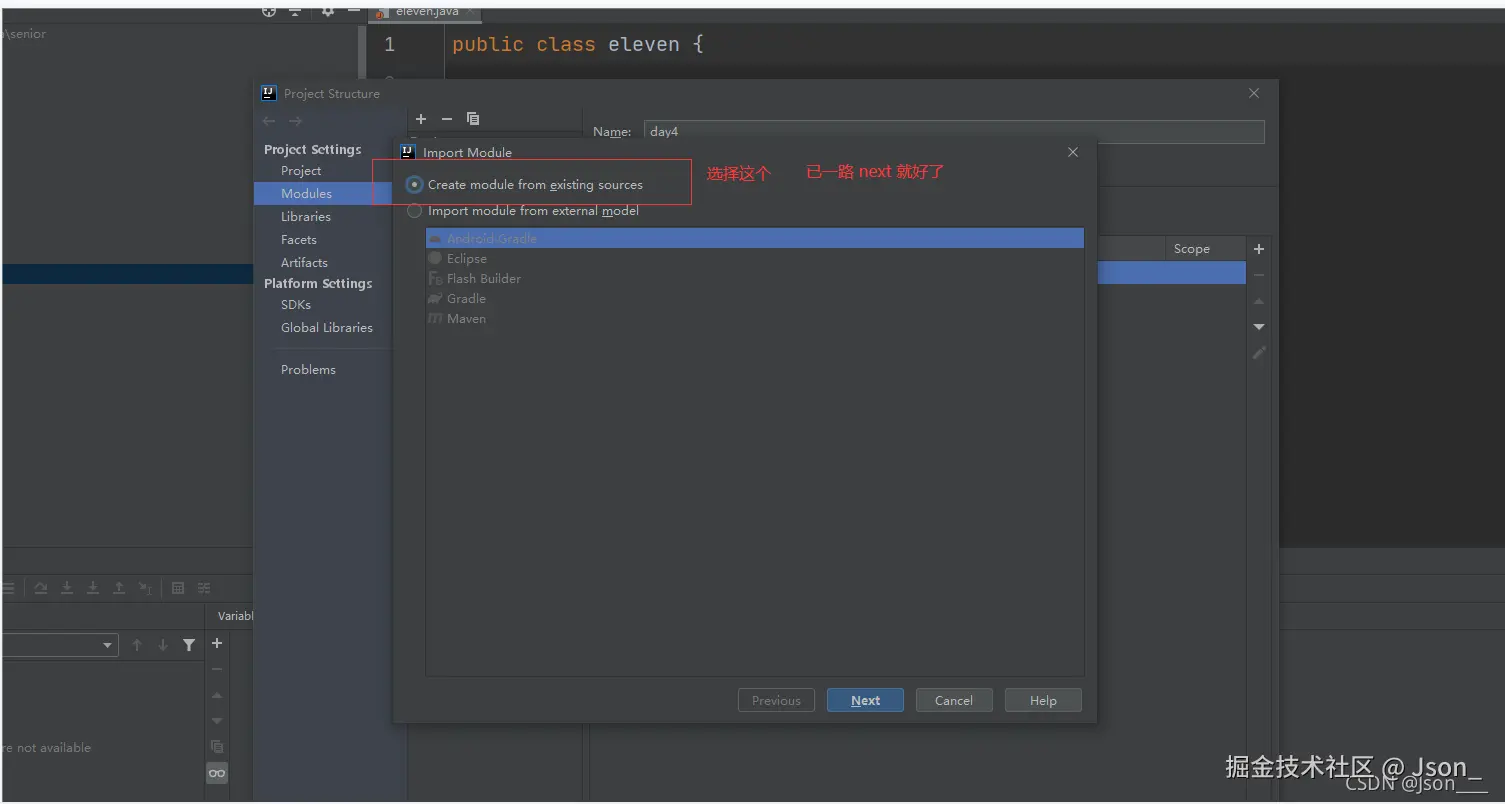Image resolution: width=1505 pixels, height=804 pixels.
Task: Remove watch with Variables minus icon
Action: [217, 669]
